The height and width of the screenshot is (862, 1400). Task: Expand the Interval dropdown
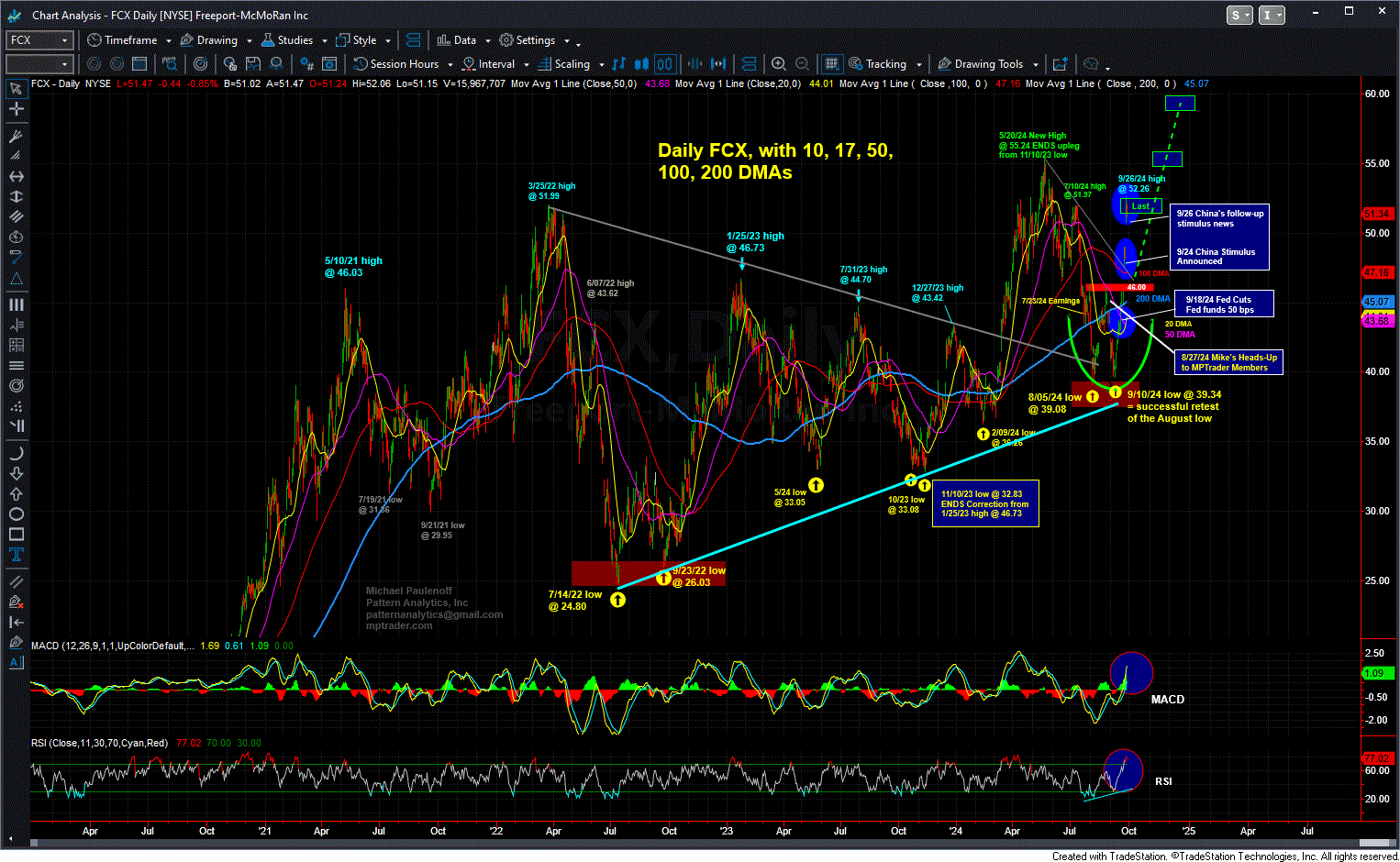pos(527,65)
